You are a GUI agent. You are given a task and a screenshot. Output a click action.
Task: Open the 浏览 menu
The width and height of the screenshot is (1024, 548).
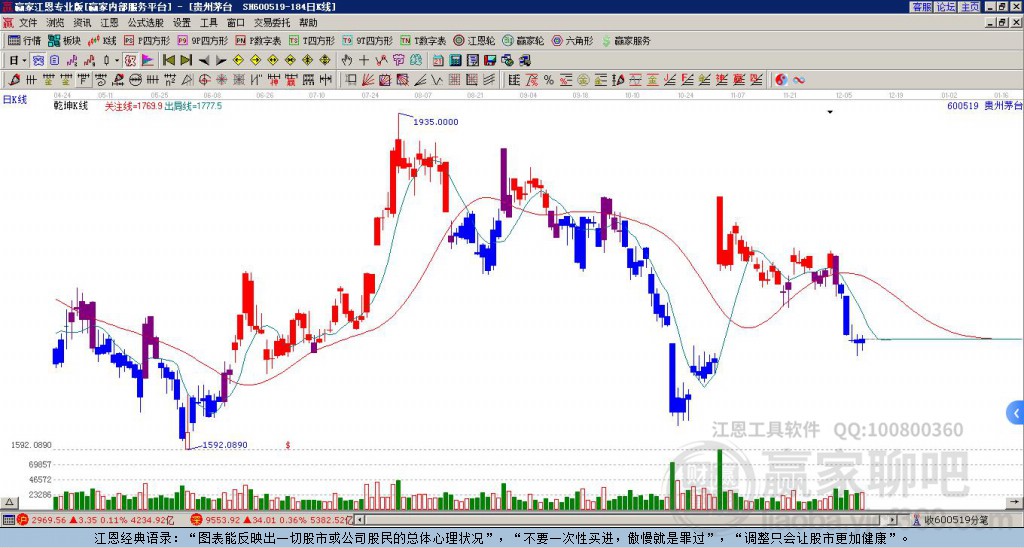click(x=56, y=23)
